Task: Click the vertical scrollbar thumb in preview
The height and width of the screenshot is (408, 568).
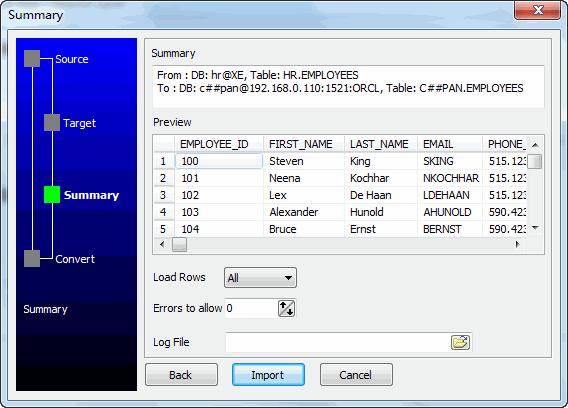Action: click(535, 162)
